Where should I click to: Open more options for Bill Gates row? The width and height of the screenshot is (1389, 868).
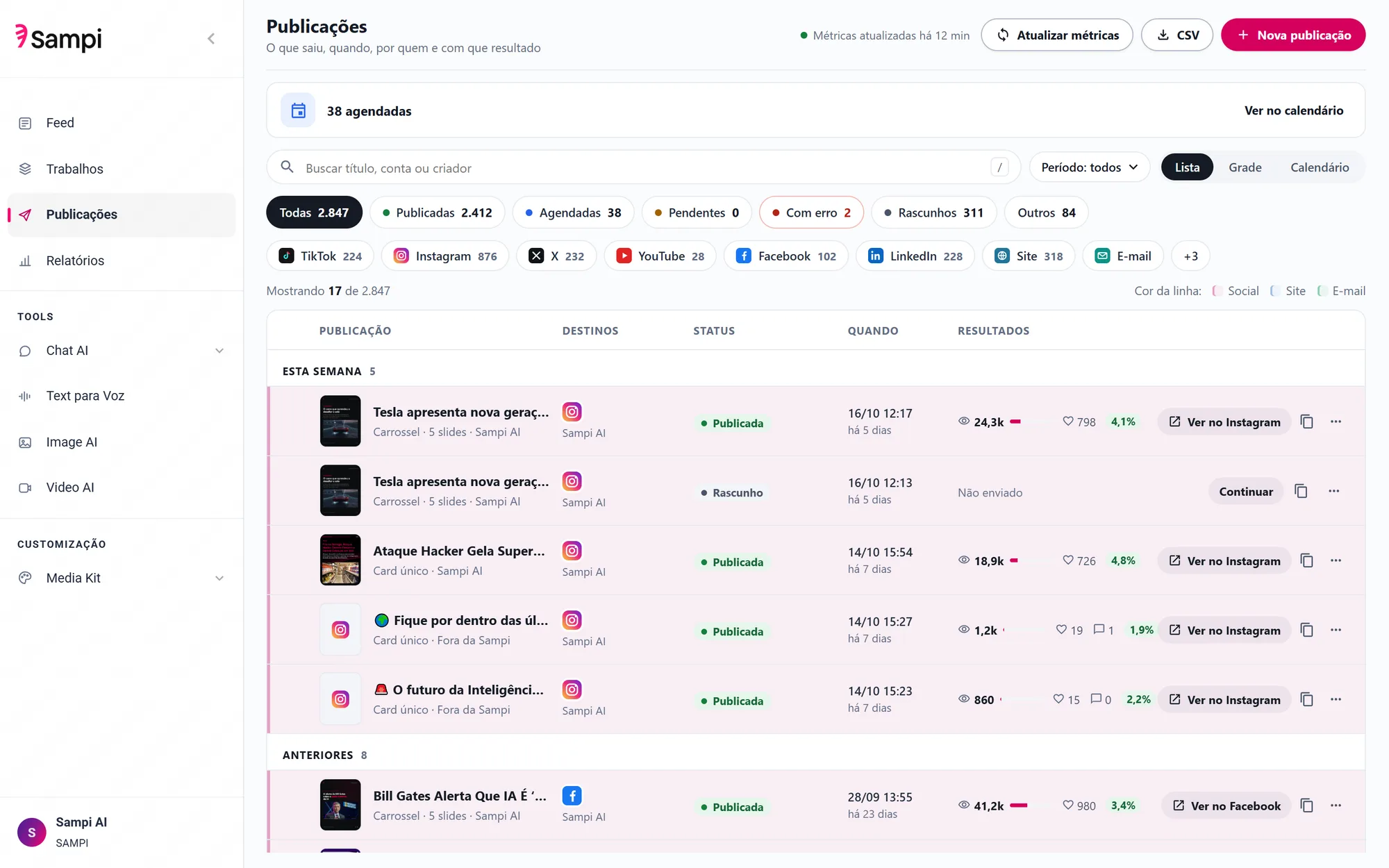1336,806
